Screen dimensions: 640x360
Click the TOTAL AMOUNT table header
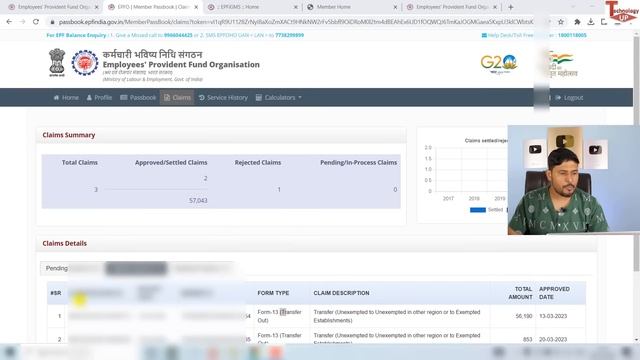click(520, 293)
